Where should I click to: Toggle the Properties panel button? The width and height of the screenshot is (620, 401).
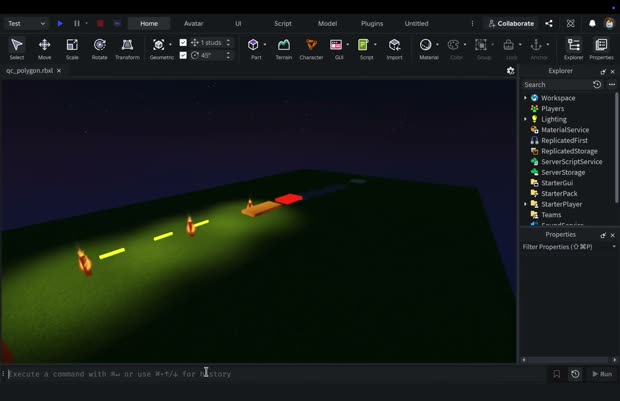pos(601,49)
